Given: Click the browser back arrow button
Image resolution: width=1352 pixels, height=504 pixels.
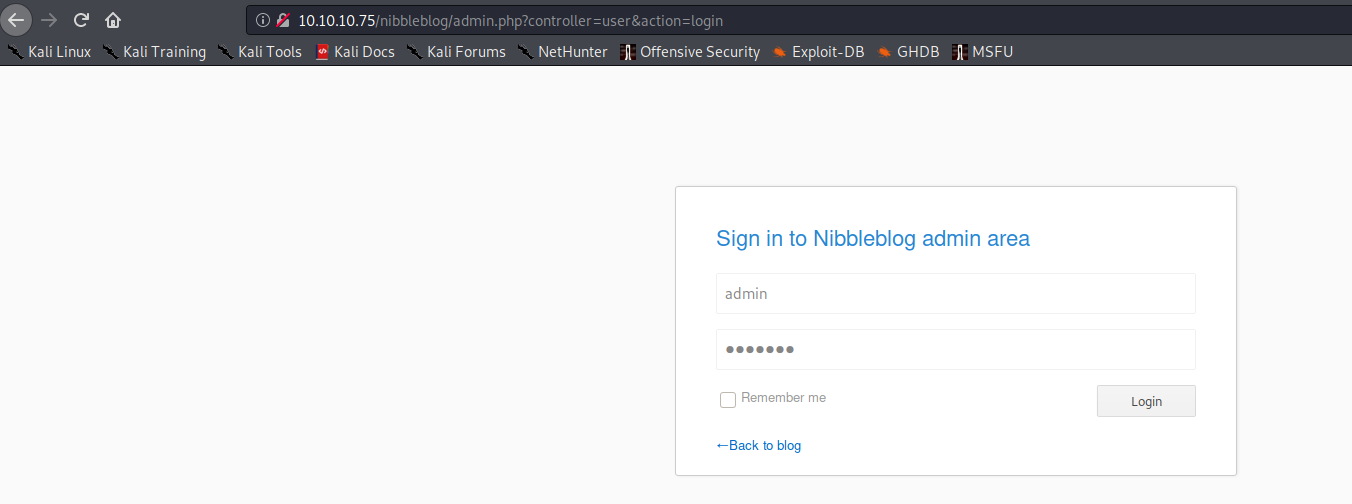Looking at the screenshot, I should pyautogui.click(x=17, y=20).
